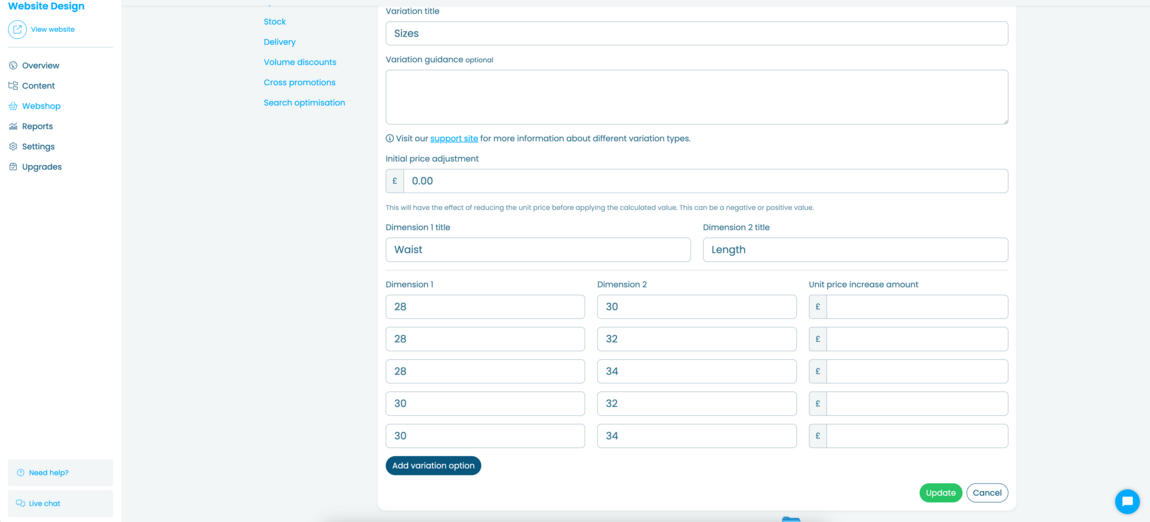
Task: Open Search optimisation section
Action: 304,103
